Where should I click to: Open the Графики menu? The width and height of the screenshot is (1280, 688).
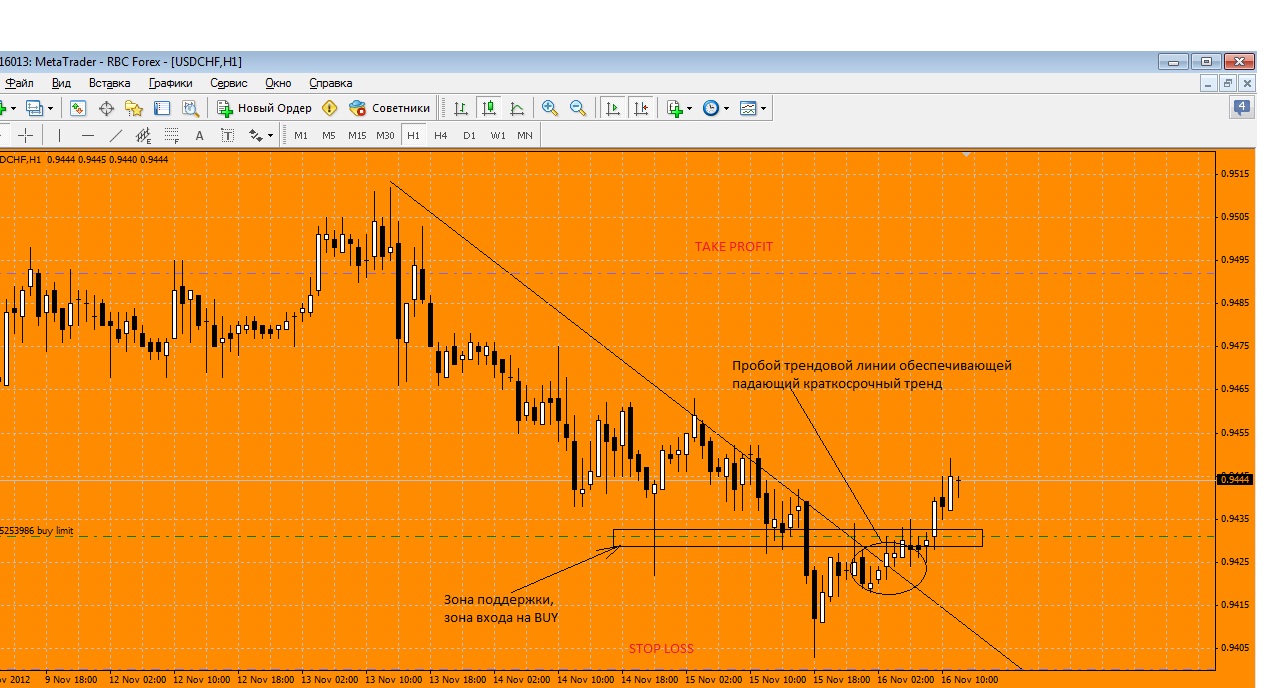171,83
